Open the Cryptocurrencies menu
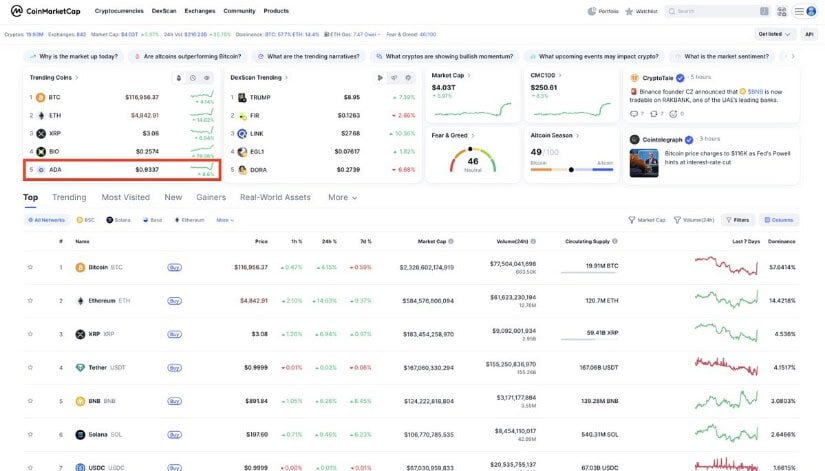Viewport: 825px width, 471px height. pyautogui.click(x=119, y=11)
